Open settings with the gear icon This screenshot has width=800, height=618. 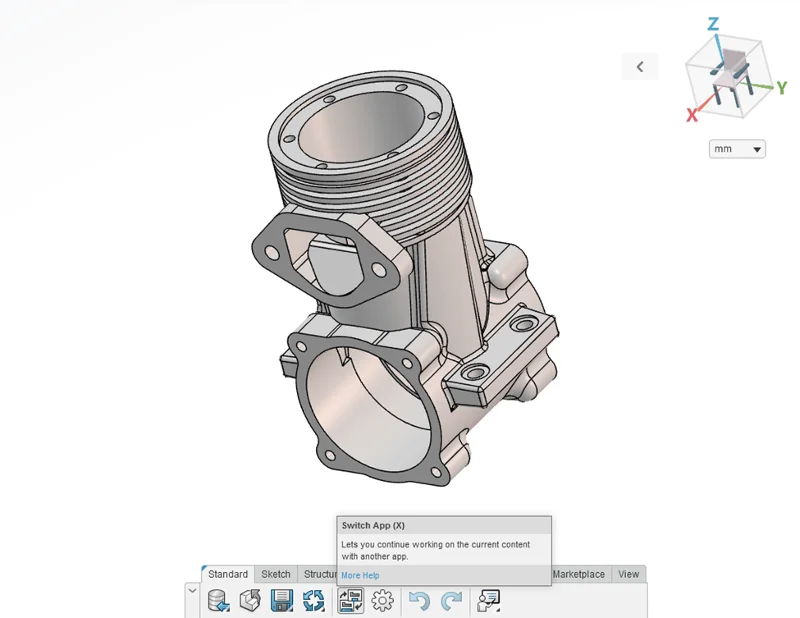click(382, 600)
